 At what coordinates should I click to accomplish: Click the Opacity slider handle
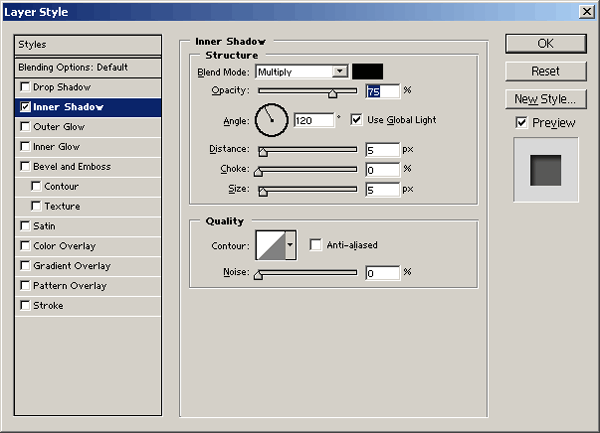pyautogui.click(x=333, y=93)
